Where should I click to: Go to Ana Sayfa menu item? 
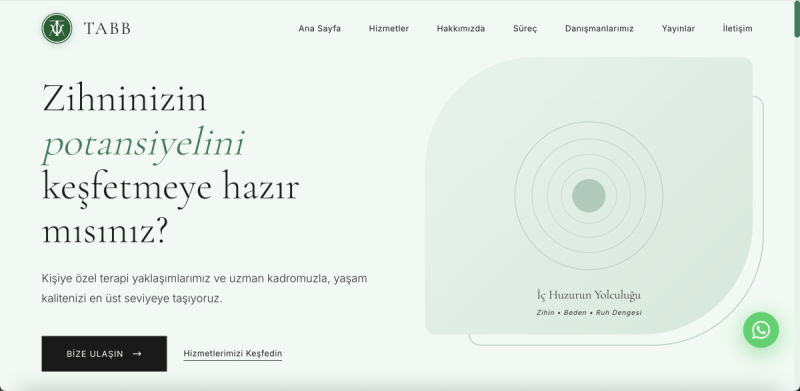[x=319, y=29]
